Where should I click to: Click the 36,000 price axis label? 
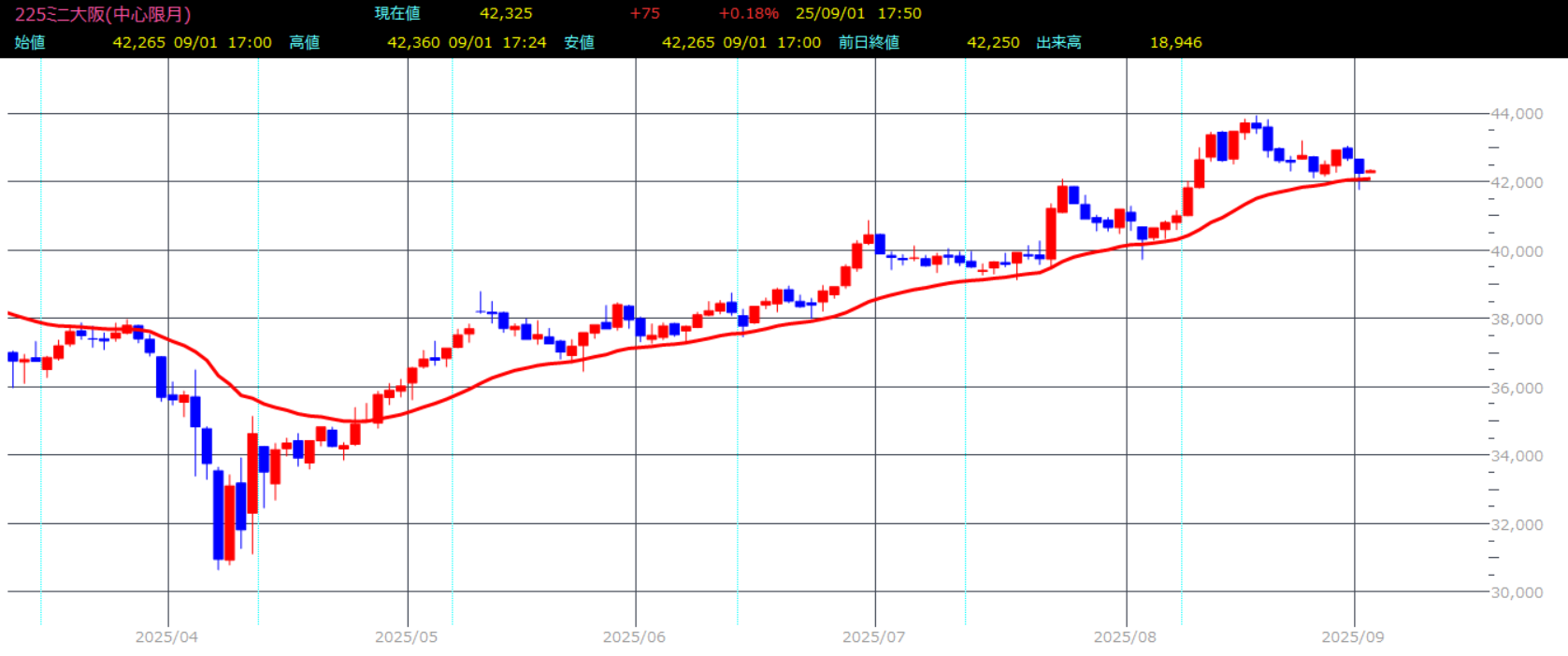coord(1517,388)
